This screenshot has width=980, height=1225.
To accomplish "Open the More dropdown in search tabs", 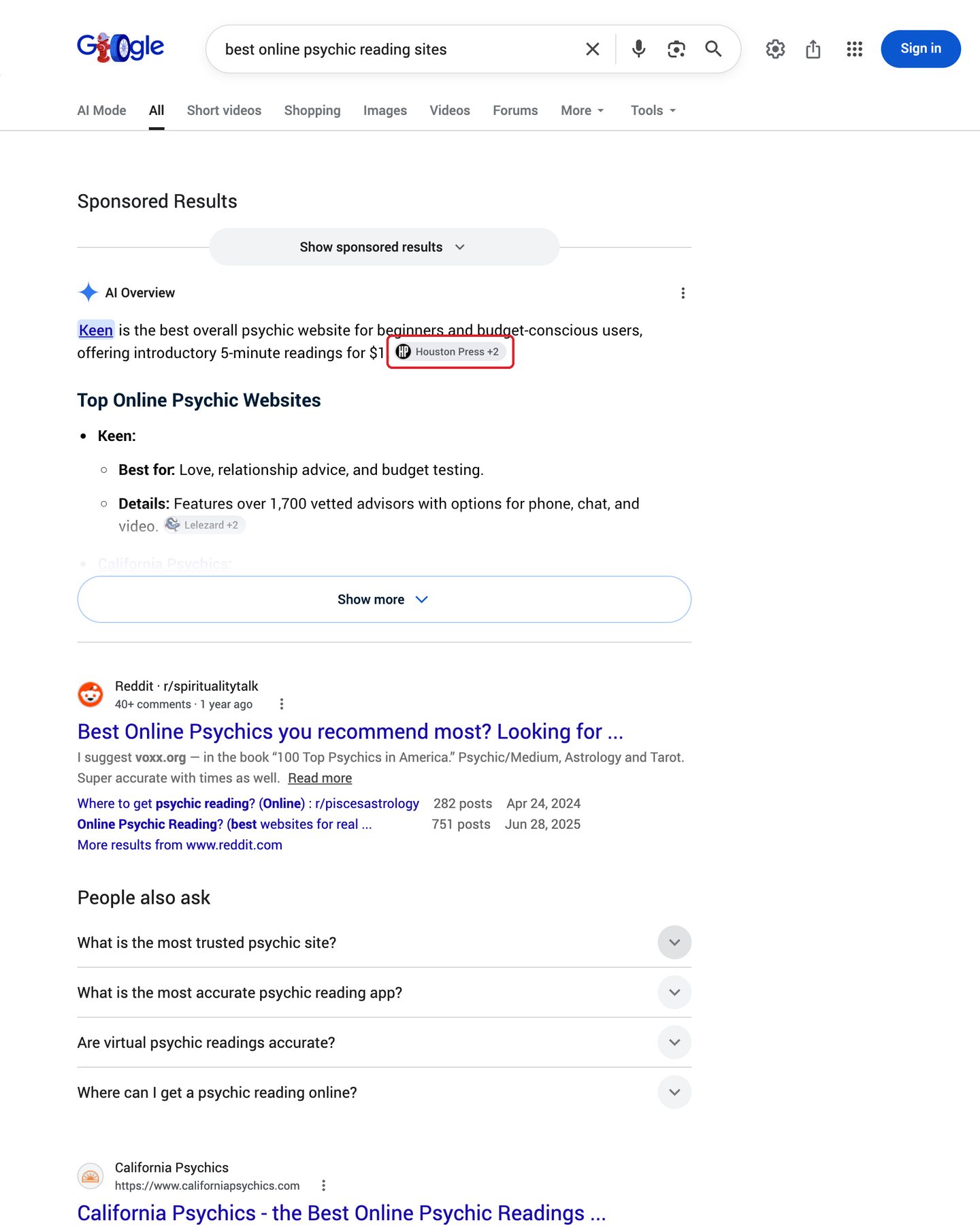I will 583,111.
